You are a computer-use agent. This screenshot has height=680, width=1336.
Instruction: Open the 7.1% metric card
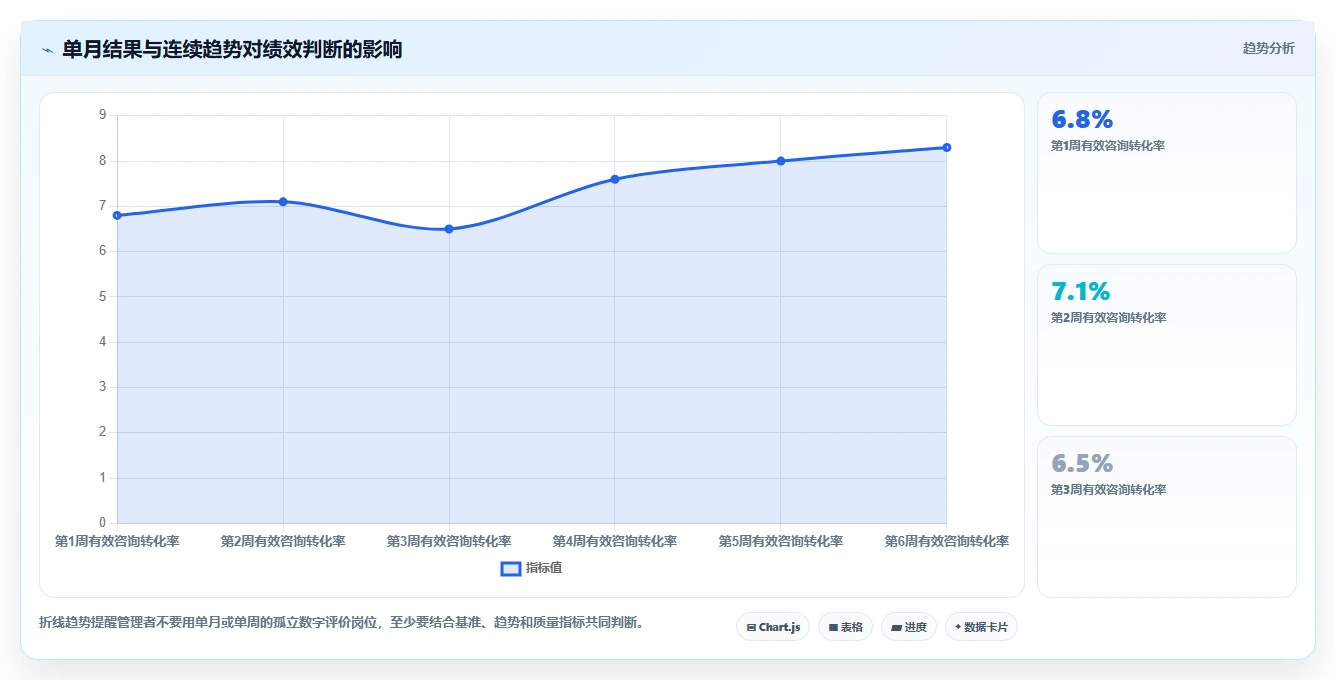tap(1167, 345)
